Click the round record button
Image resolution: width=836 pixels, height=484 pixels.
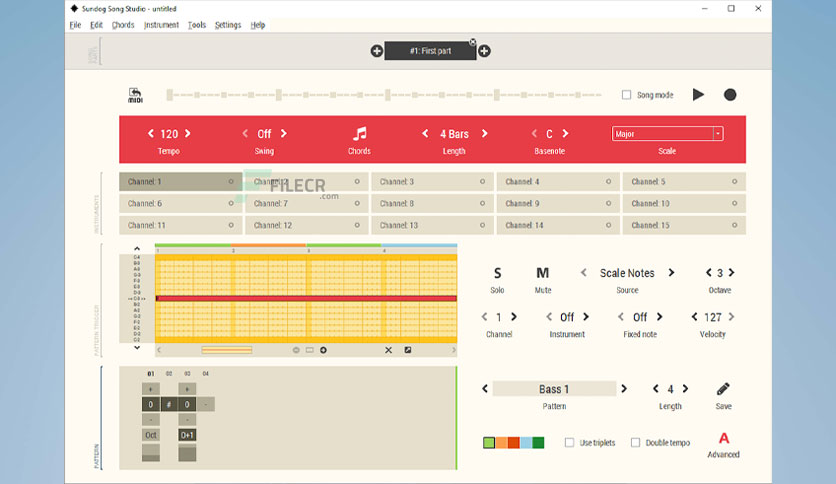point(730,95)
